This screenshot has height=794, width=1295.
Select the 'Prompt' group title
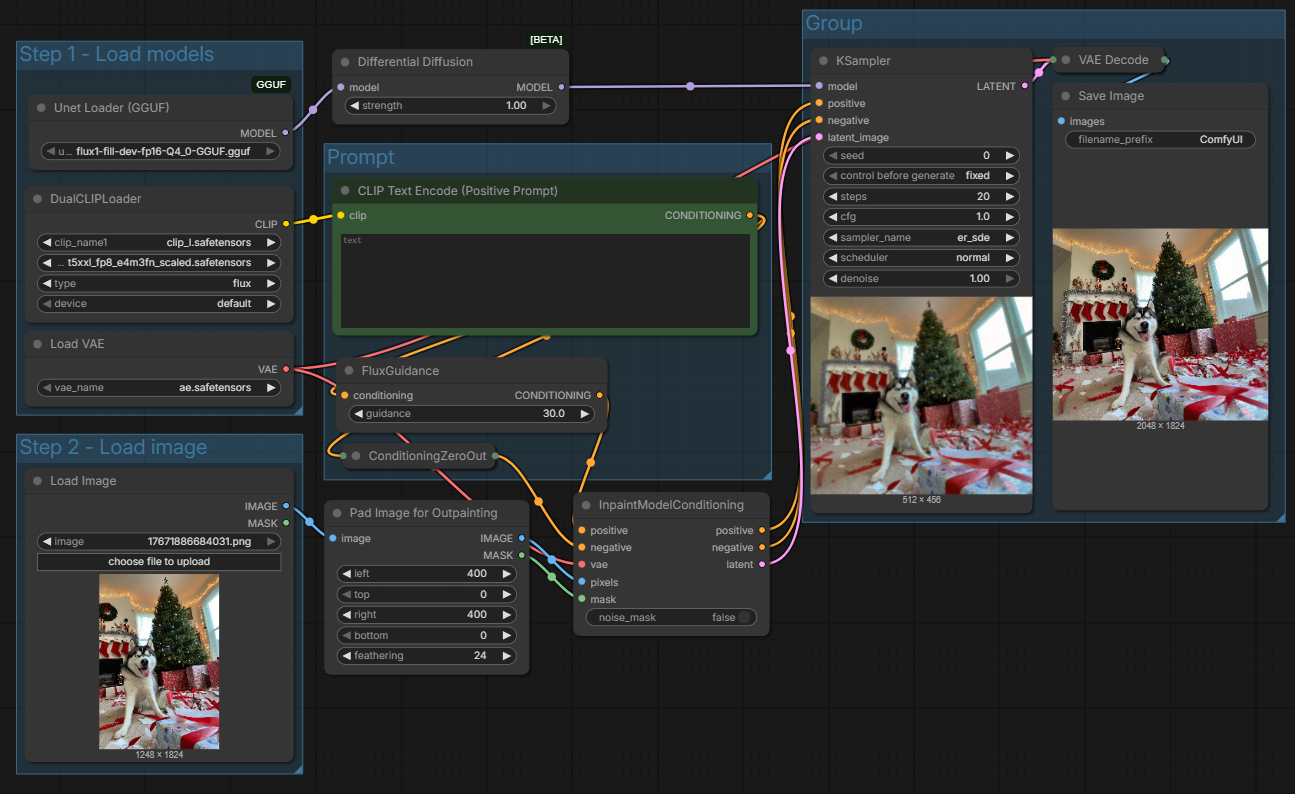[361, 157]
